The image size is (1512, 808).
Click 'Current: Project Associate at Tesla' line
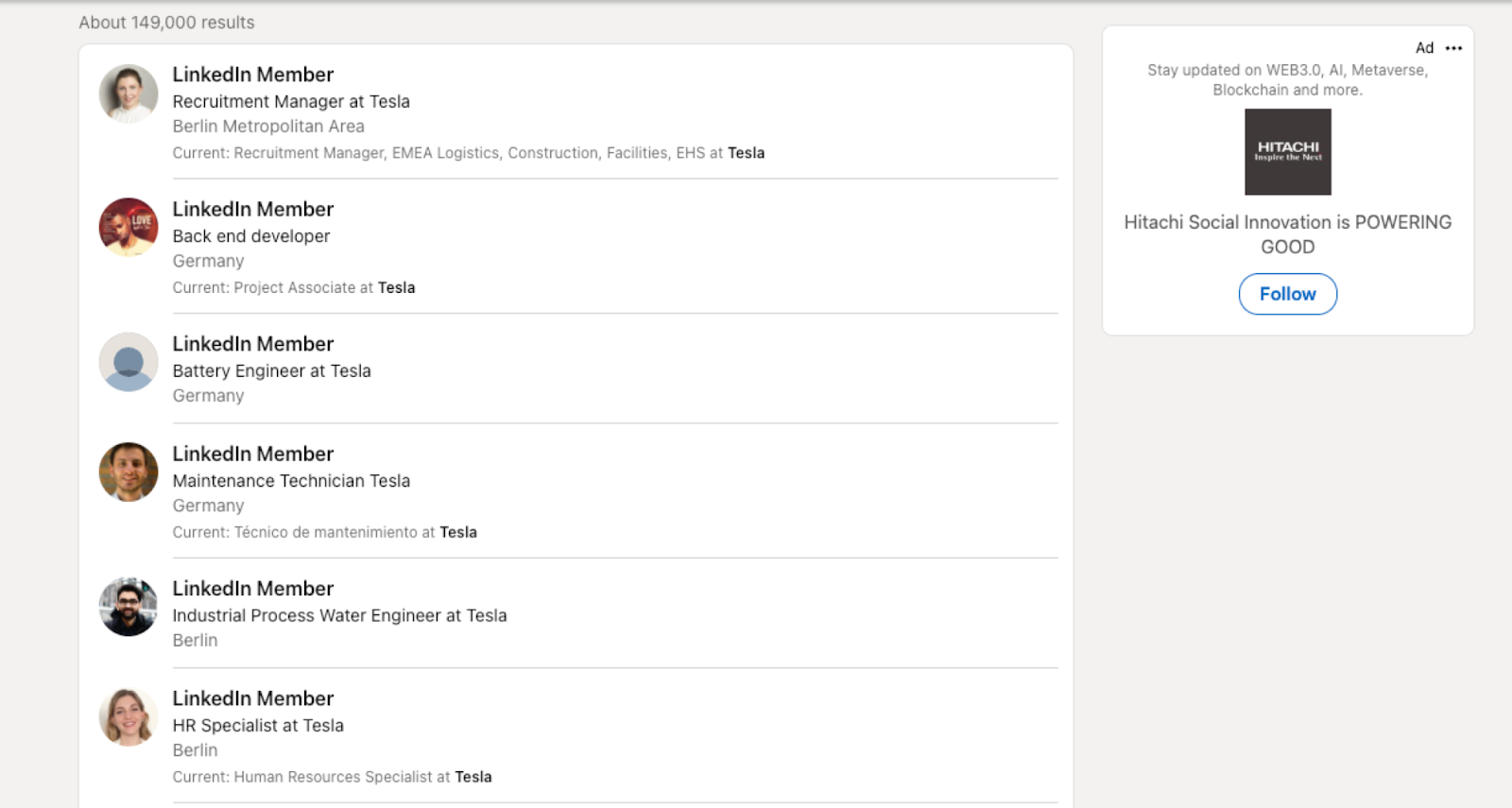[x=294, y=288]
